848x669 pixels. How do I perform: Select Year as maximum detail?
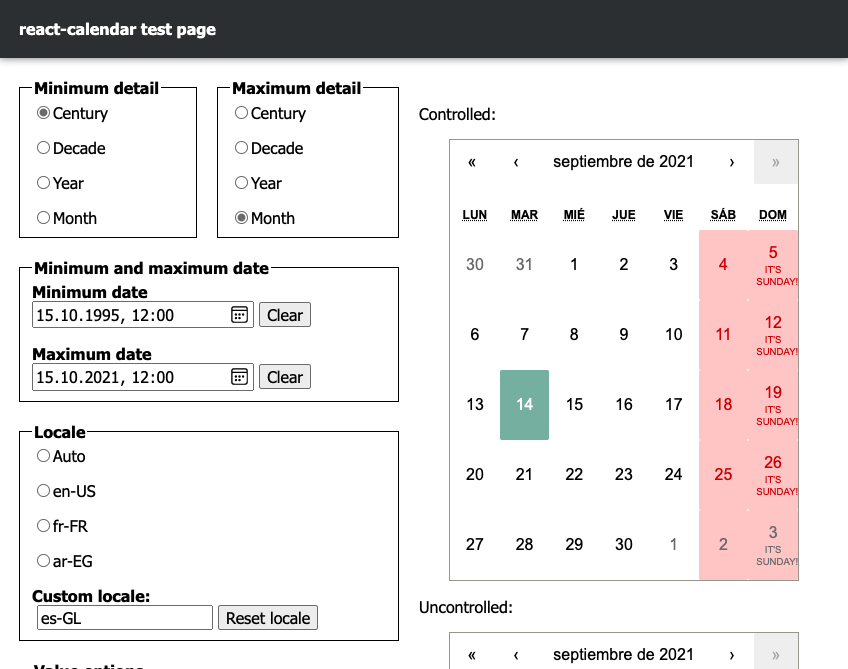click(241, 183)
